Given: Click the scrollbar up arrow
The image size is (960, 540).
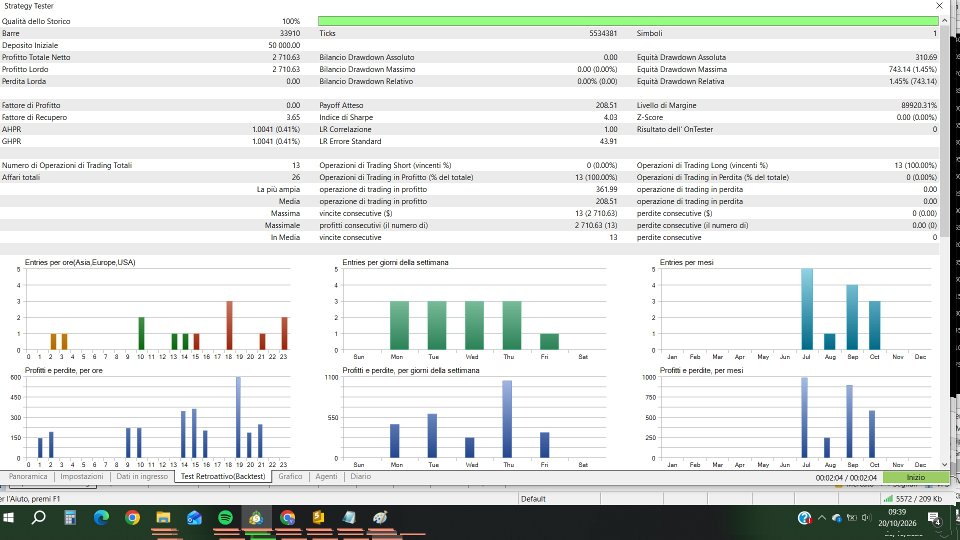Looking at the screenshot, I should click(944, 21).
